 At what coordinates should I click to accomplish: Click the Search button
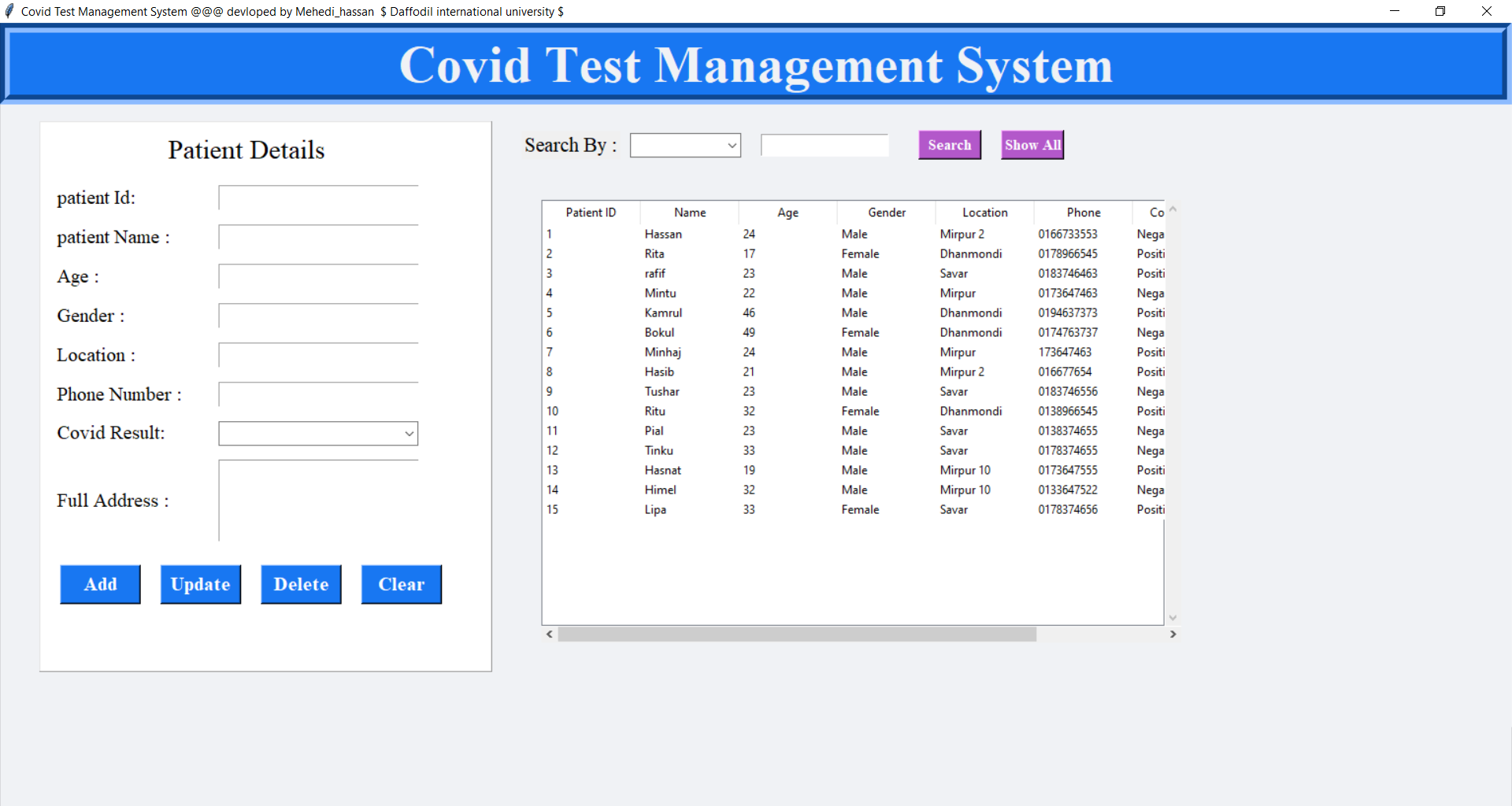tap(949, 145)
